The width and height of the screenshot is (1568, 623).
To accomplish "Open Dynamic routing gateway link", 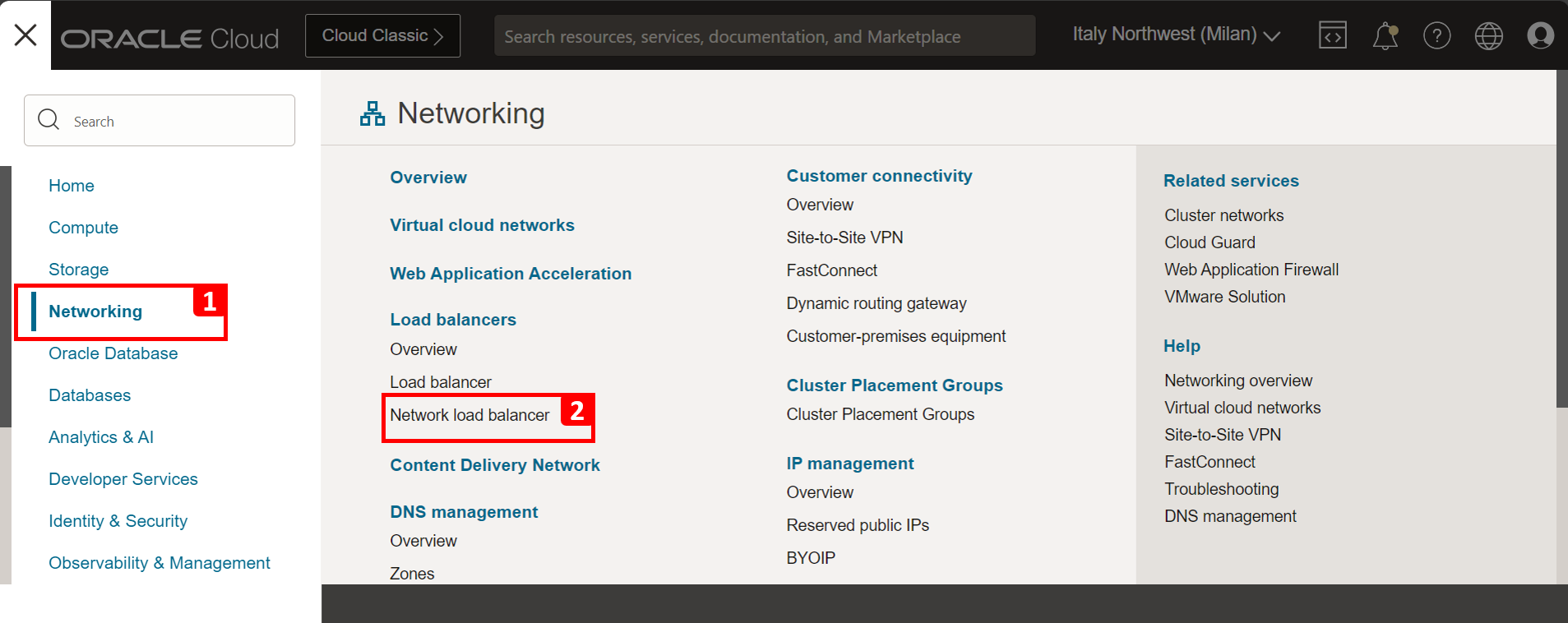I will click(877, 303).
